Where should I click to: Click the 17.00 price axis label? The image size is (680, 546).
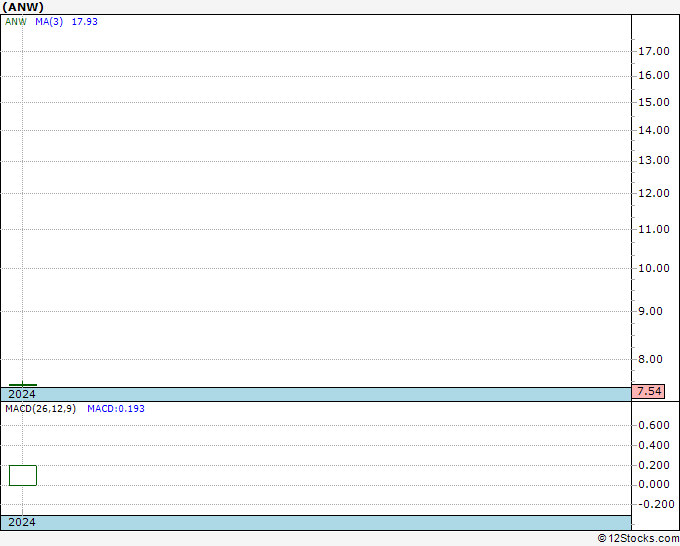(654, 51)
